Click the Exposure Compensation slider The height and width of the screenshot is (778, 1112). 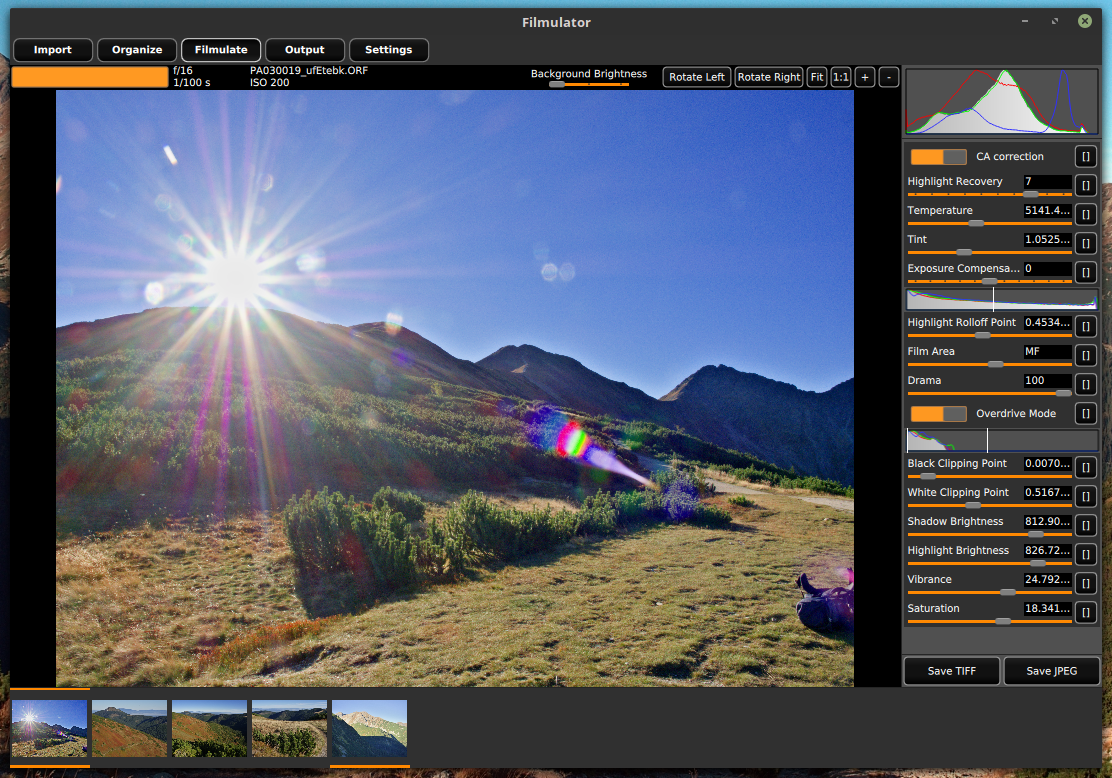(x=989, y=281)
